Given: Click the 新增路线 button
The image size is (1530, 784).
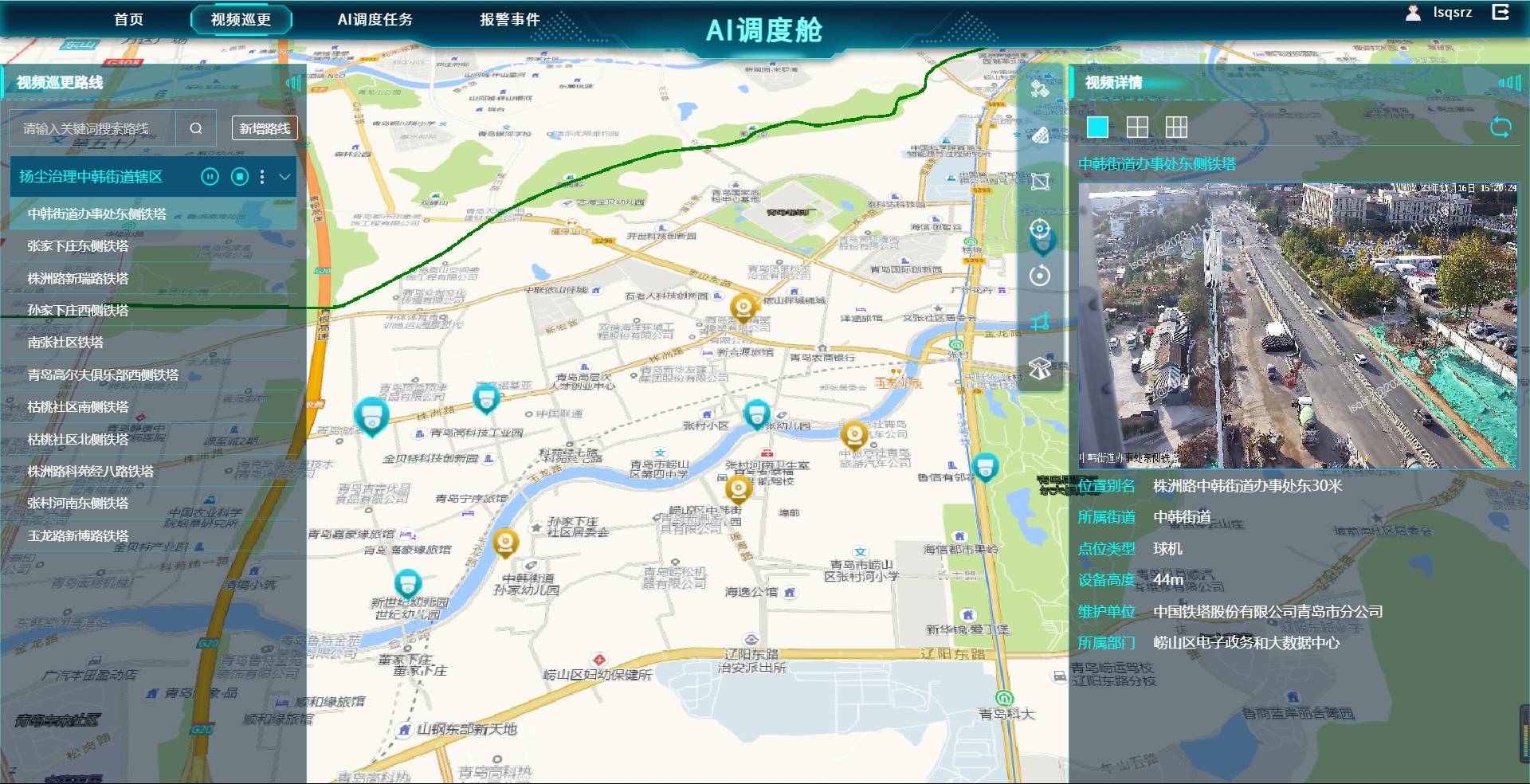Looking at the screenshot, I should [x=265, y=128].
